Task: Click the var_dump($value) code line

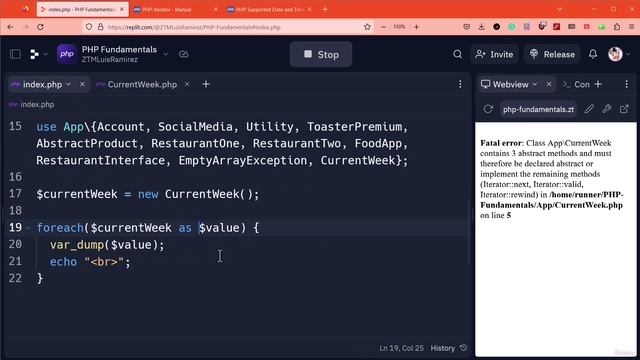Action: click(x=107, y=245)
